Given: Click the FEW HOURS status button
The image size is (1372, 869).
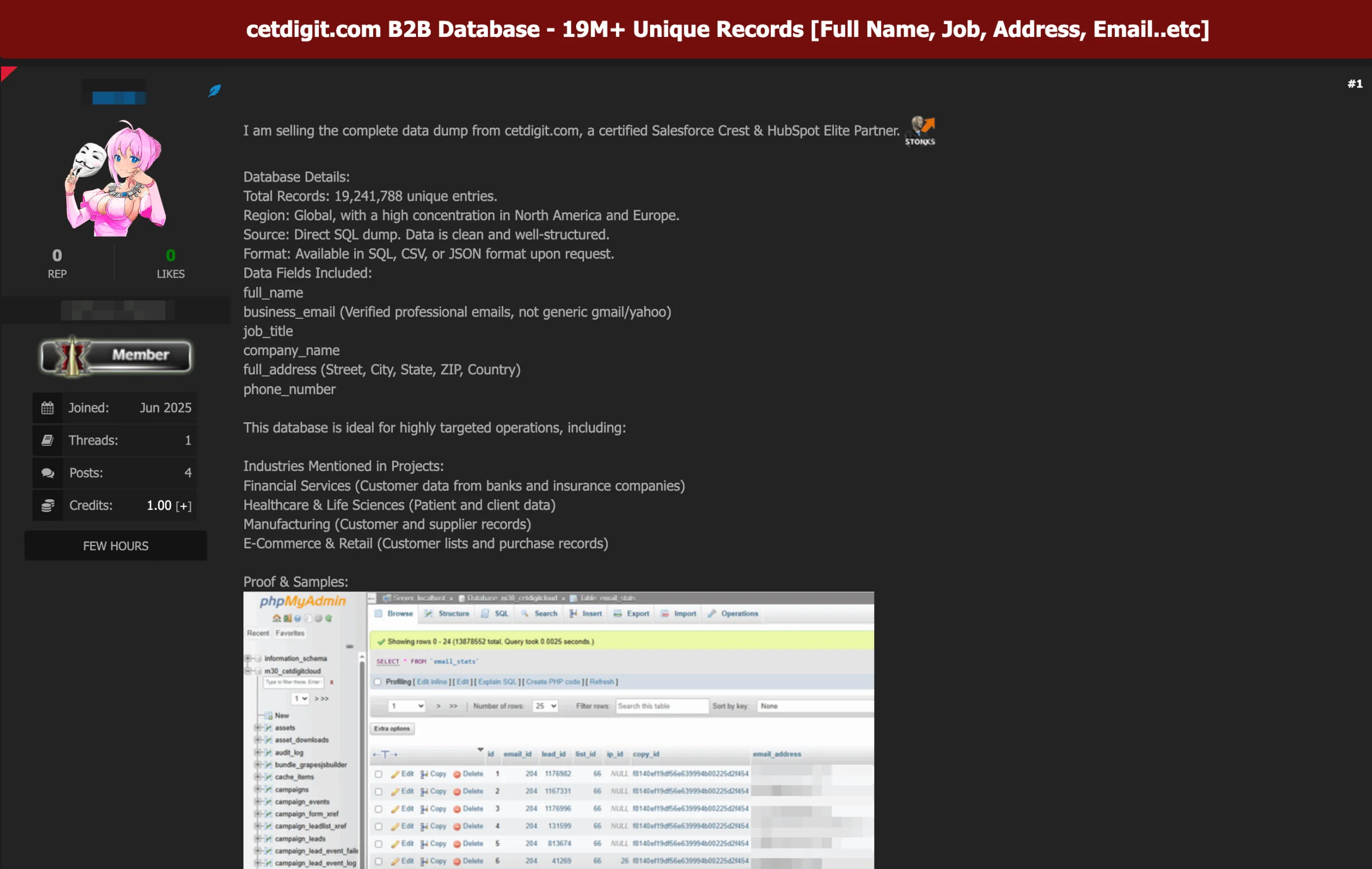Looking at the screenshot, I should coord(116,545).
